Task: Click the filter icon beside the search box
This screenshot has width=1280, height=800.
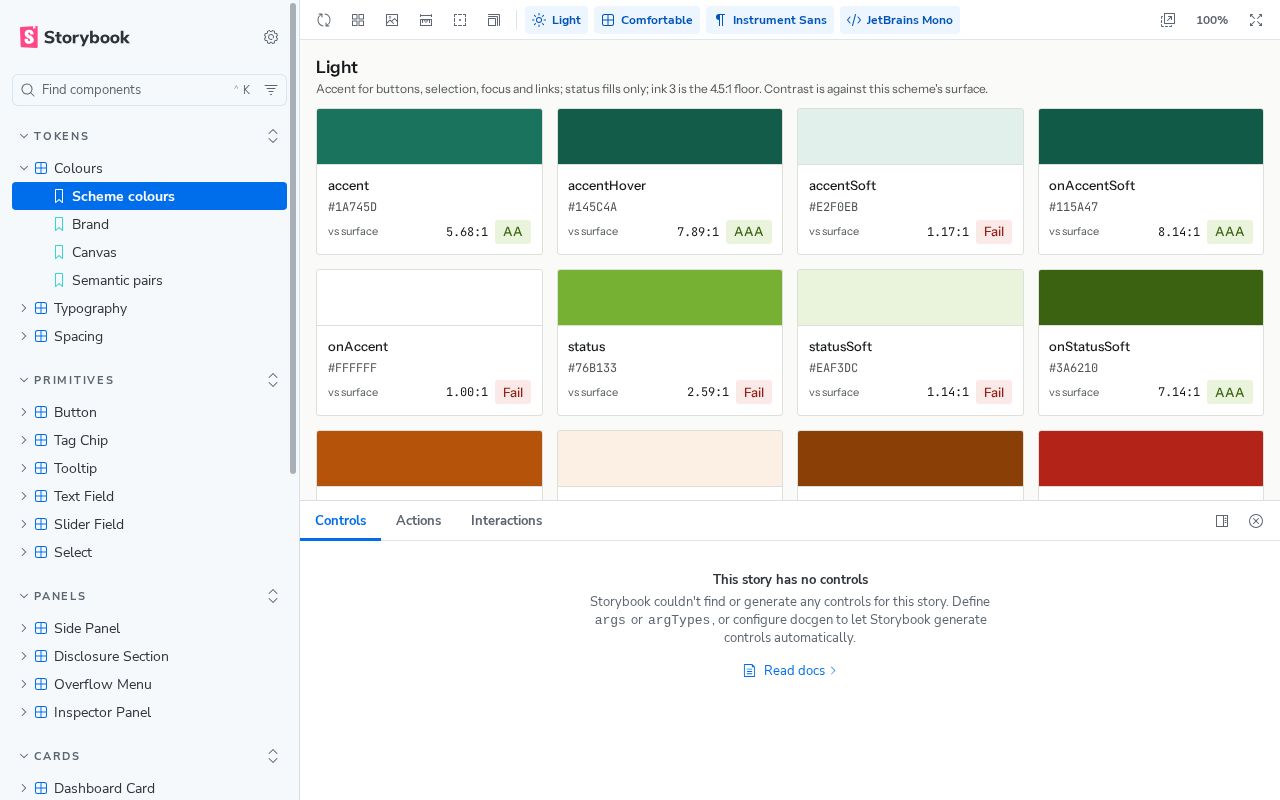Action: (271, 90)
